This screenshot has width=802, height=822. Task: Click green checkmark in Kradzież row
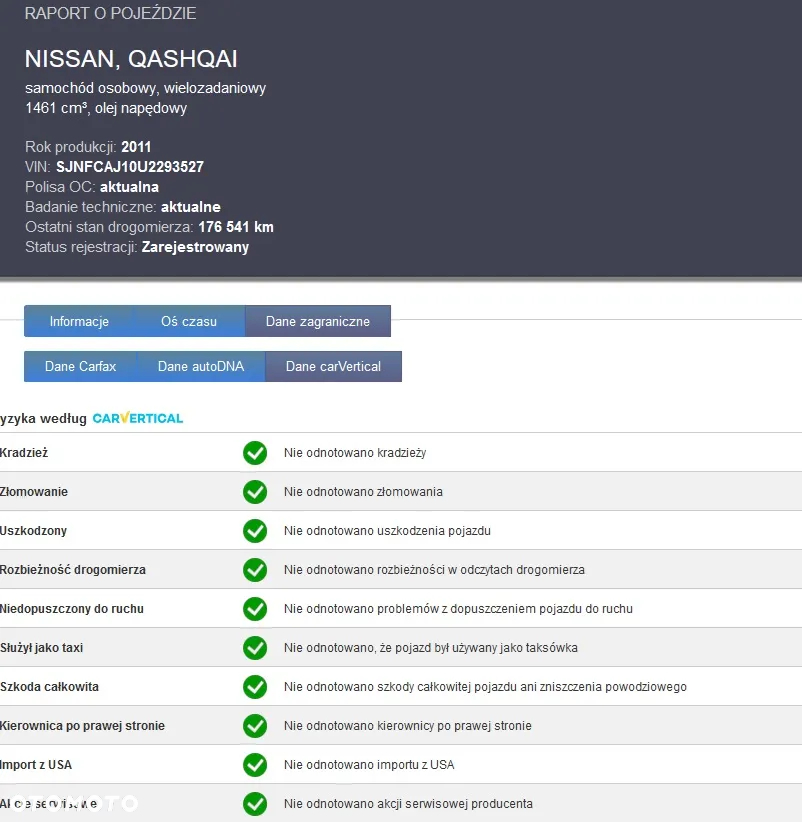coord(255,452)
